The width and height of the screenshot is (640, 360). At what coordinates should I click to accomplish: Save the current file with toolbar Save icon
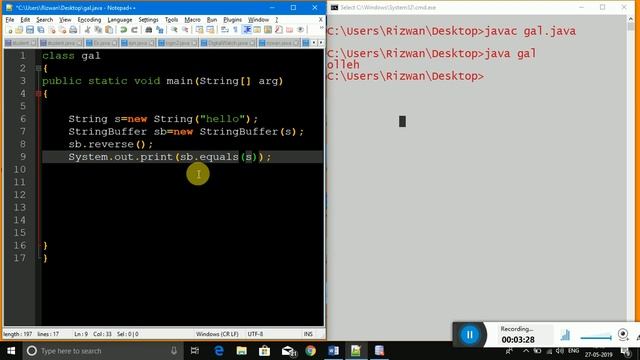point(30,30)
